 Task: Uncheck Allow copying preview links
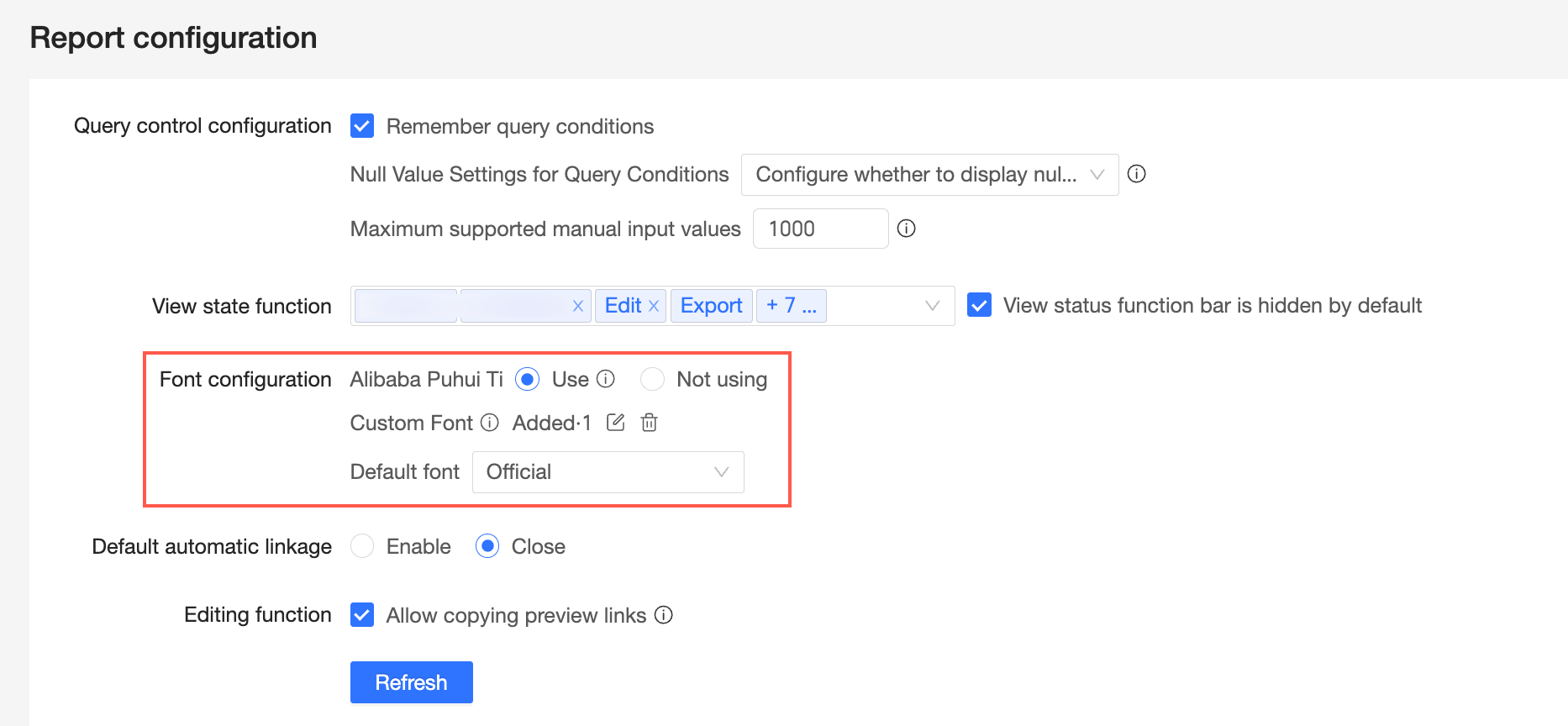click(362, 615)
